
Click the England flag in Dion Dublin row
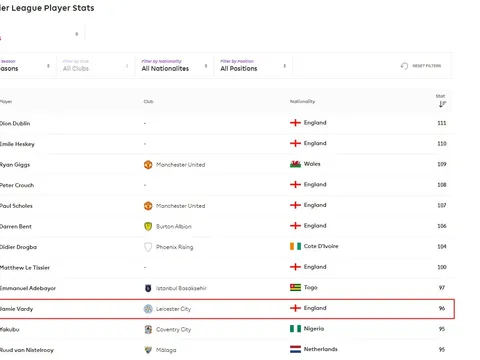[x=295, y=123]
